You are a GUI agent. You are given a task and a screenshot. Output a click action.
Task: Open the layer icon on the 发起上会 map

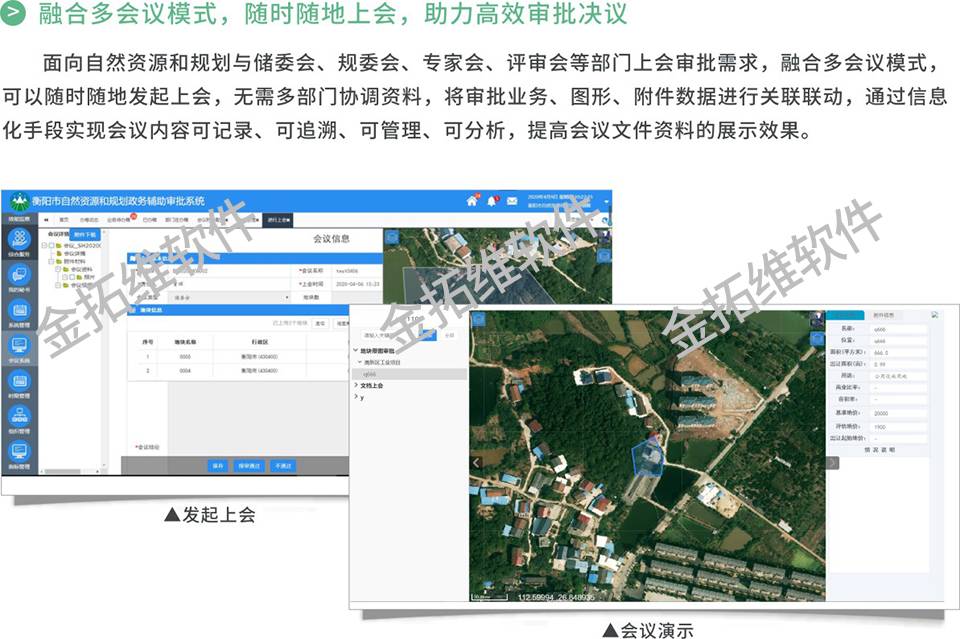tap(392, 237)
